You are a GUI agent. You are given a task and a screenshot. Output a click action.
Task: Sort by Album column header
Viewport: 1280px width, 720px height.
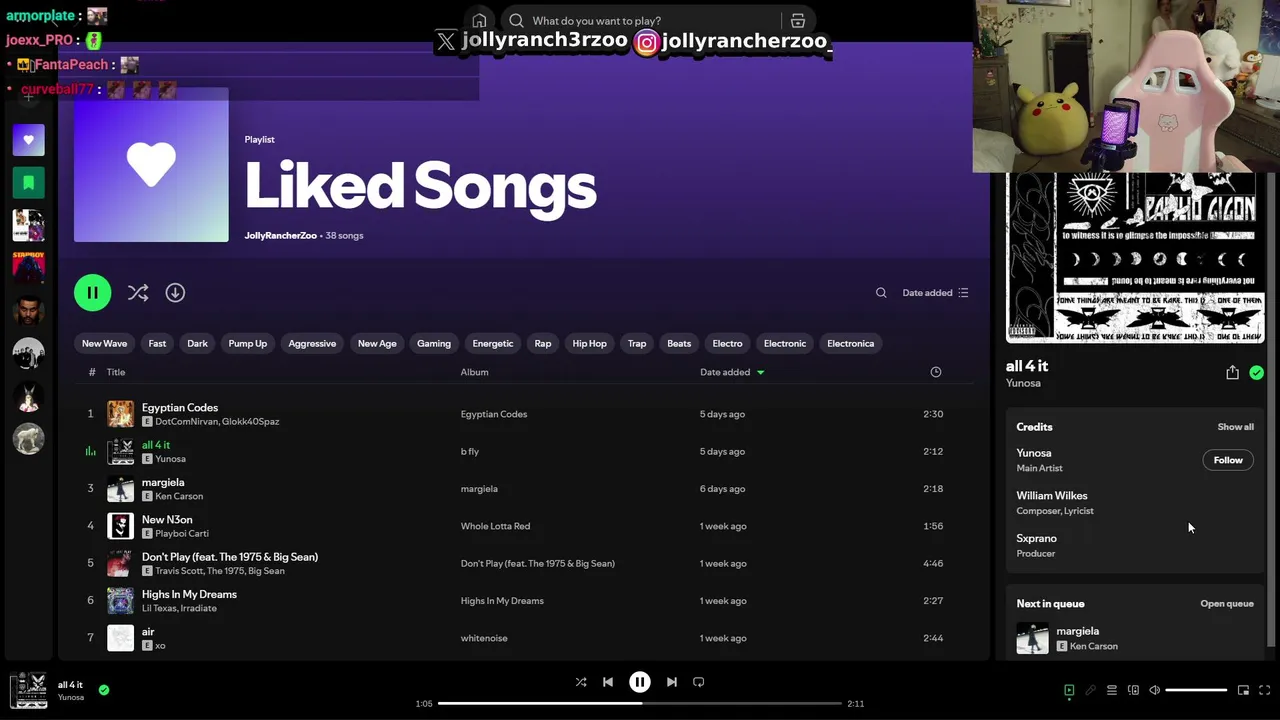474,372
